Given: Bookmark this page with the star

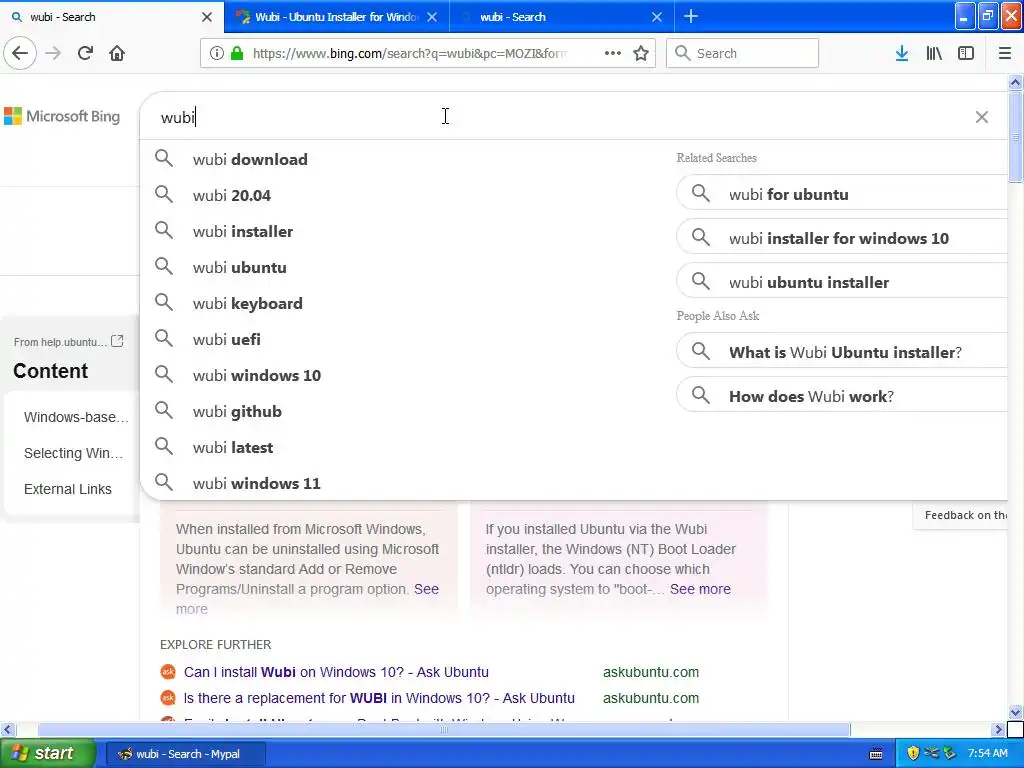Looking at the screenshot, I should [x=641, y=53].
